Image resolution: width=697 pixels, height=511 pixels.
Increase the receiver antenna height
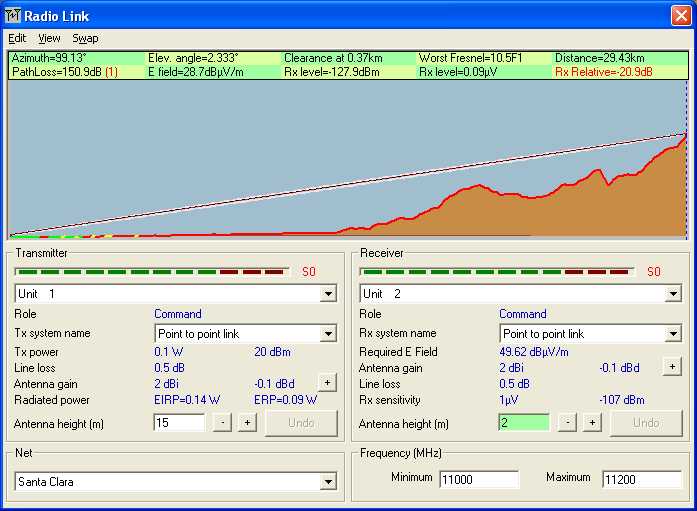pos(592,422)
